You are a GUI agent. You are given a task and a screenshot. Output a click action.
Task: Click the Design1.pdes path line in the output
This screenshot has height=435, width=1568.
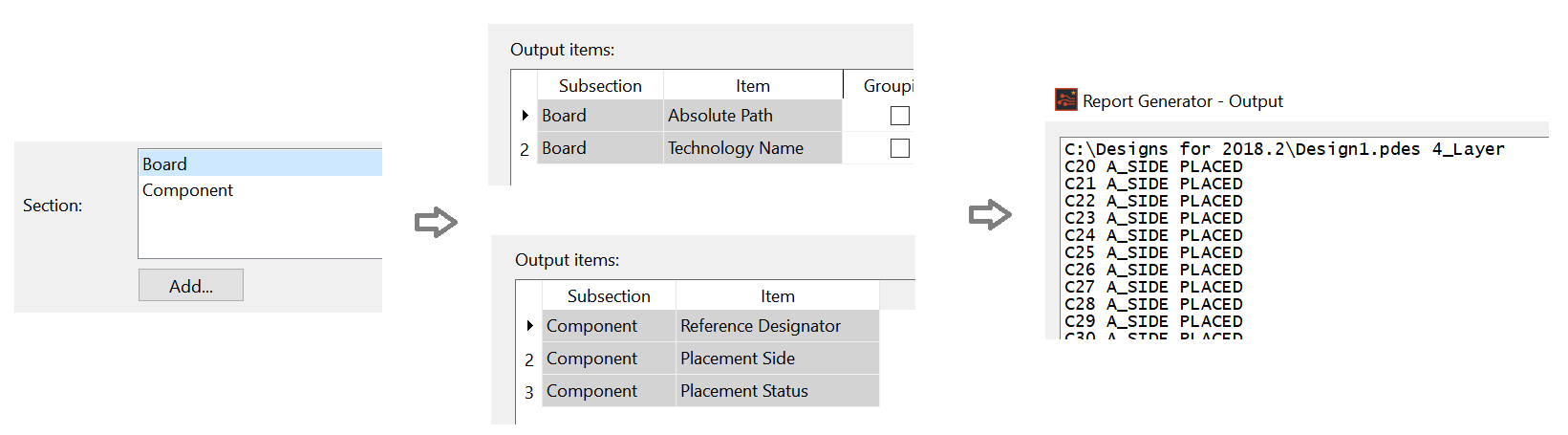pos(1284,149)
